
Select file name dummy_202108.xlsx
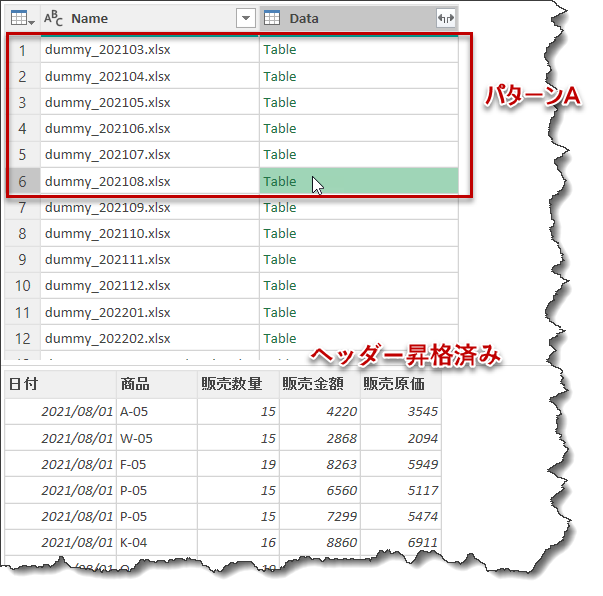point(107,181)
